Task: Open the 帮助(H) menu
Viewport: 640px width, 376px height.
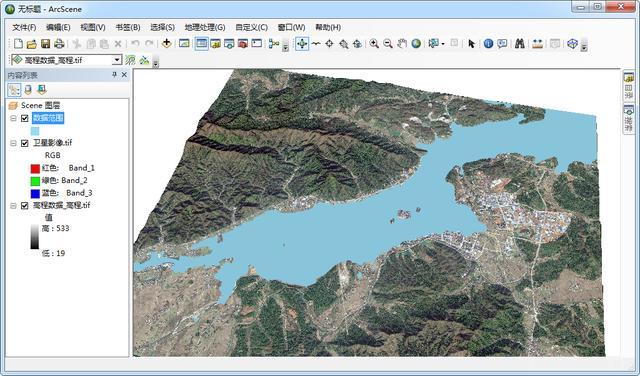Action: point(328,27)
